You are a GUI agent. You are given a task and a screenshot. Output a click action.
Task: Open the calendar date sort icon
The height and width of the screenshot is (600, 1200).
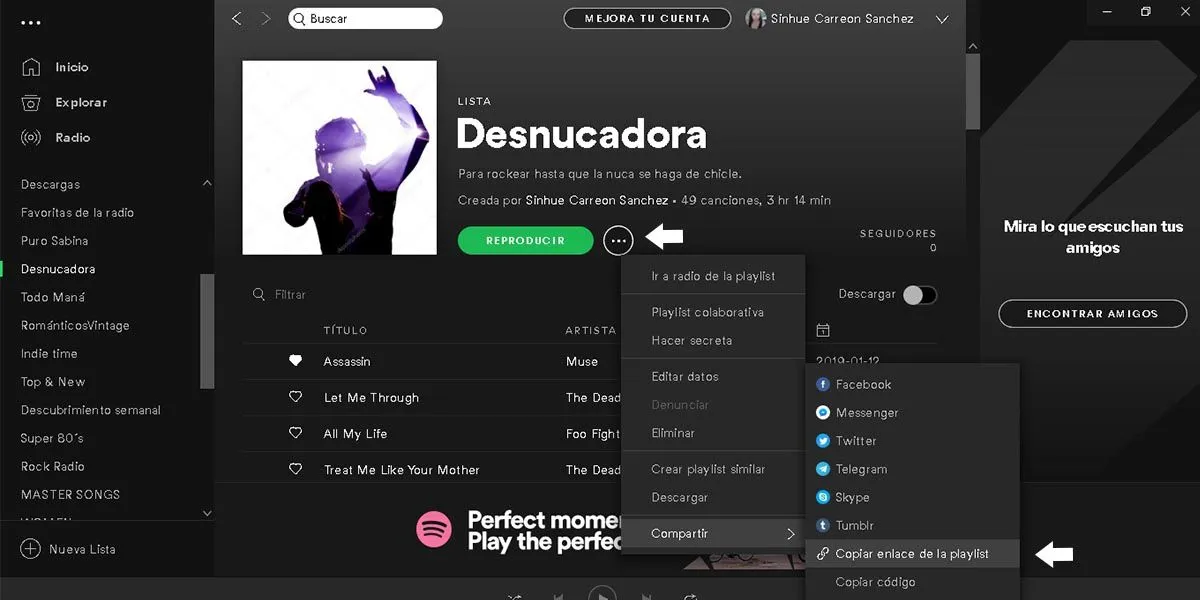click(x=822, y=330)
